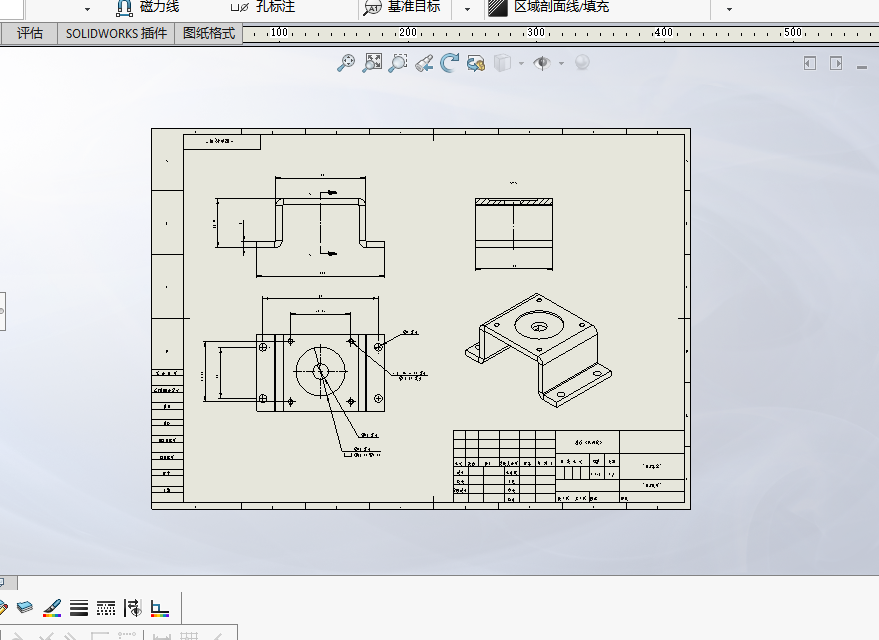Switch to the 图纸格式 tab
Screen dimensions: 879x640
[x=209, y=33]
